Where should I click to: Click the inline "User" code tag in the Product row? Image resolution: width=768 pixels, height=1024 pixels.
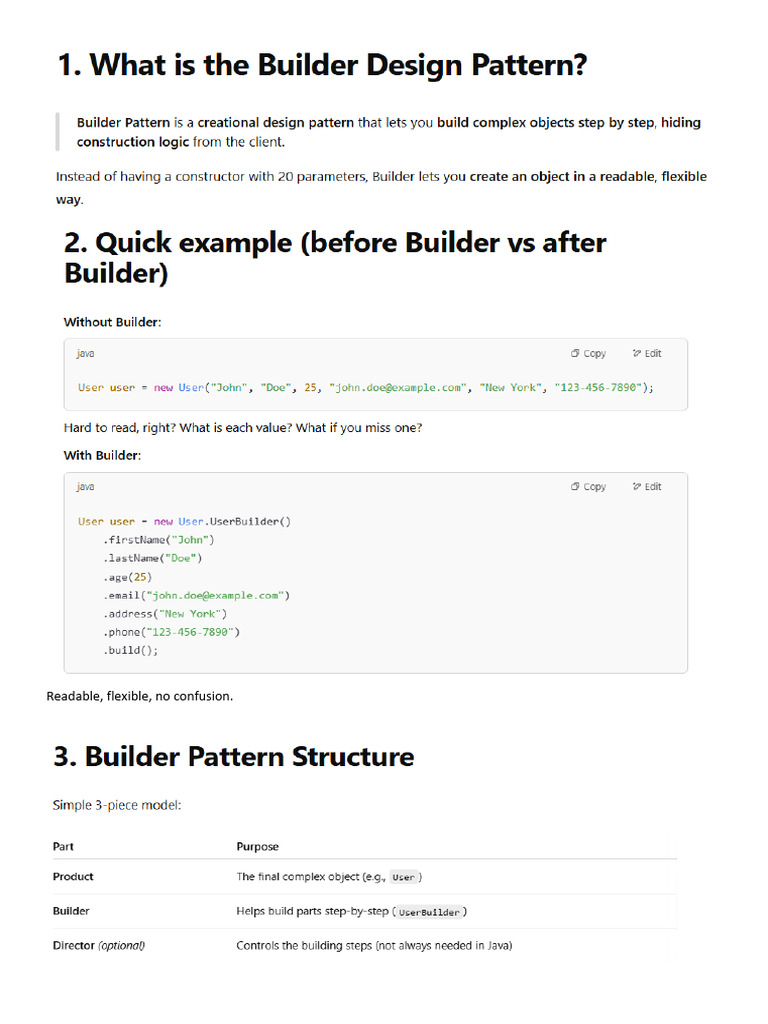click(403, 878)
